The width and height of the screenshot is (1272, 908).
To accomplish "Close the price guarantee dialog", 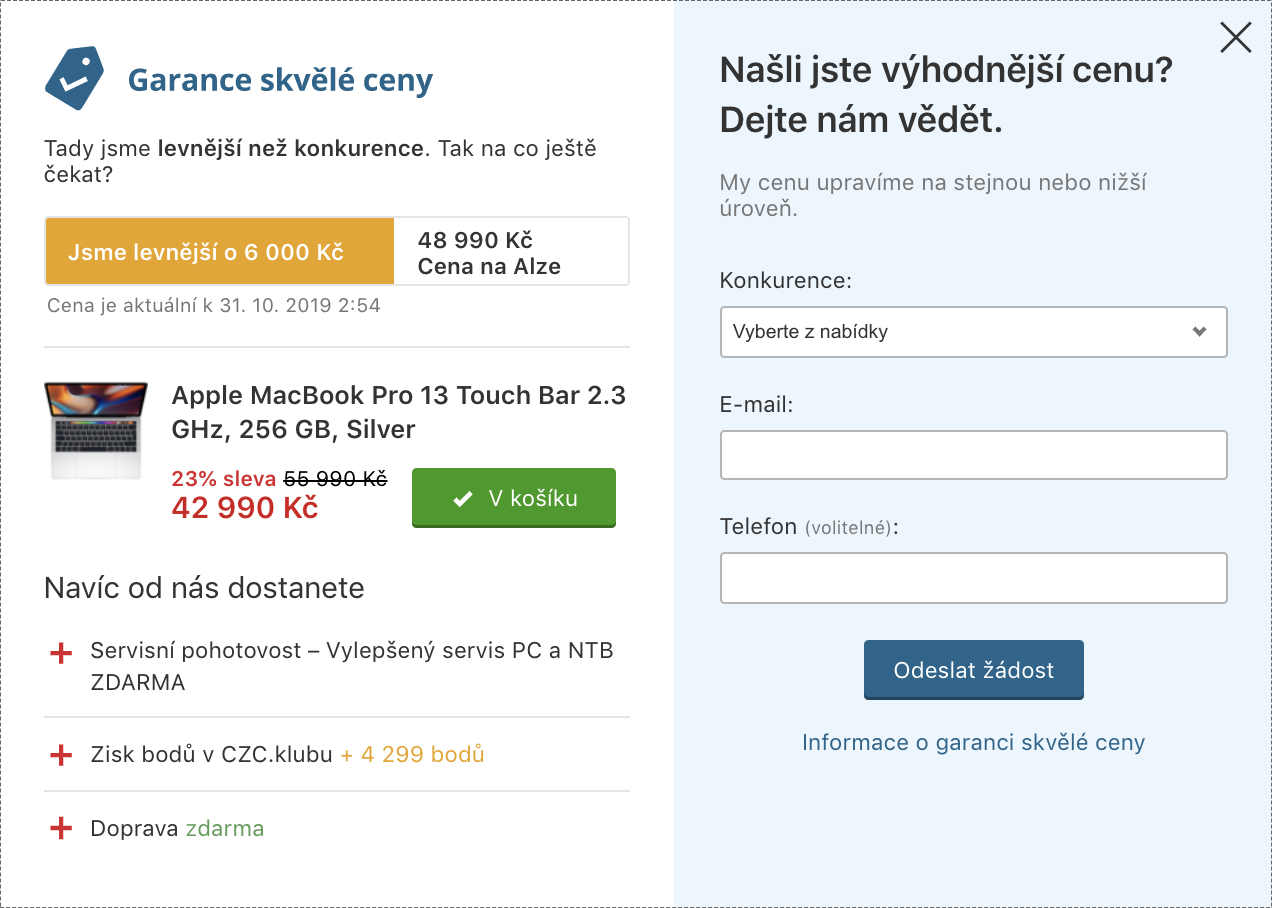I will point(1236,38).
